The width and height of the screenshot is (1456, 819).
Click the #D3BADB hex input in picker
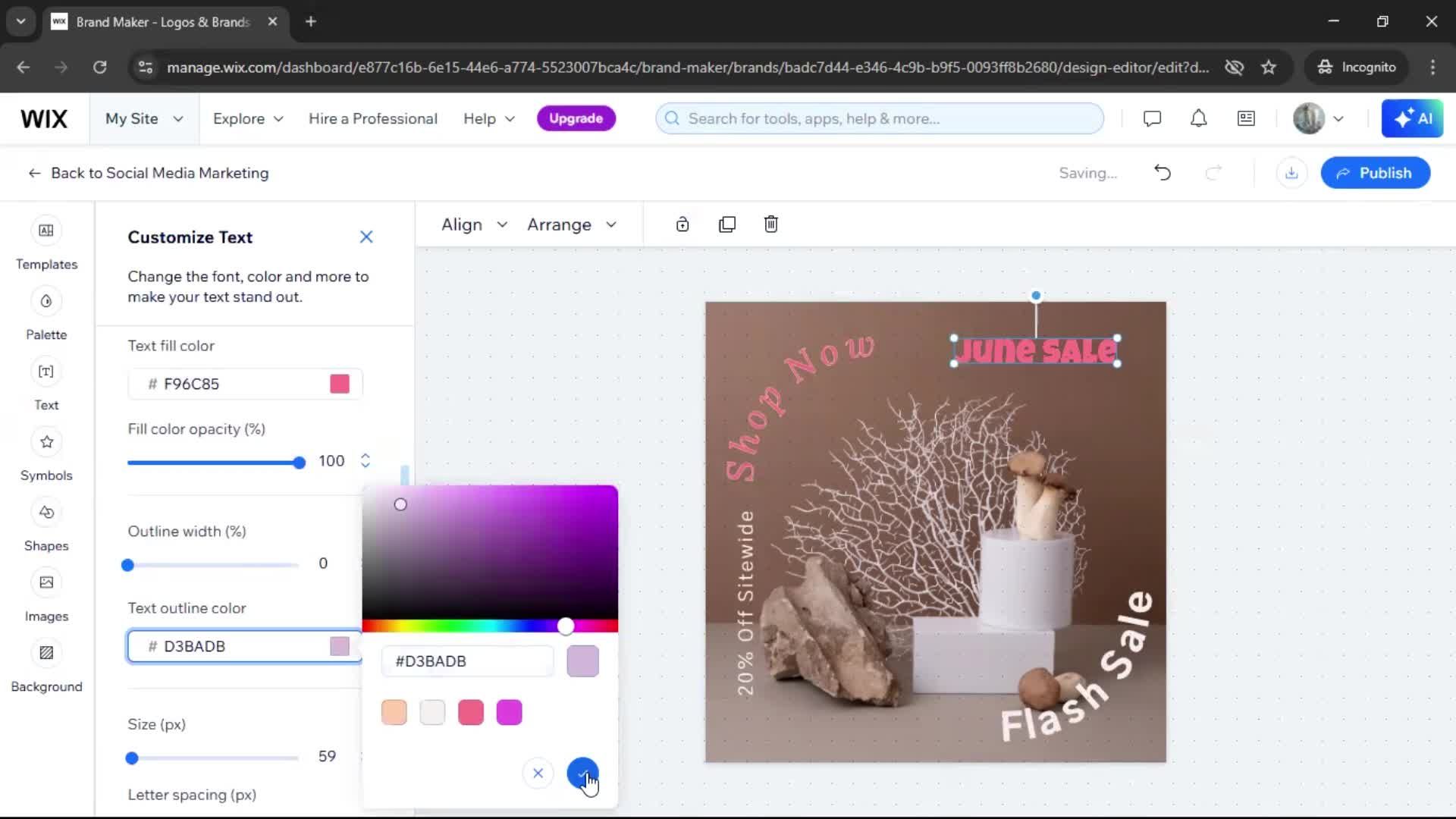(x=468, y=661)
